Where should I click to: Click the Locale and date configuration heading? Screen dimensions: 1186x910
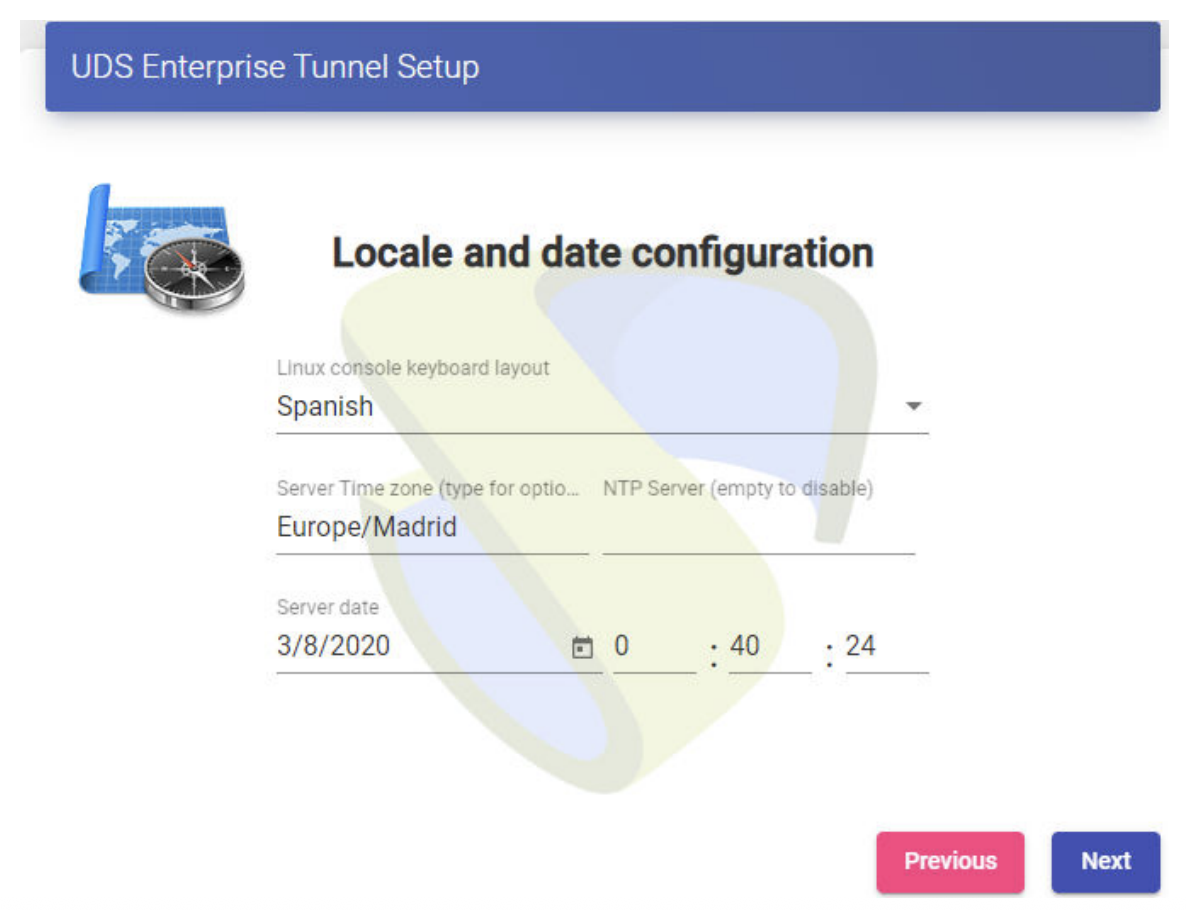click(x=602, y=253)
